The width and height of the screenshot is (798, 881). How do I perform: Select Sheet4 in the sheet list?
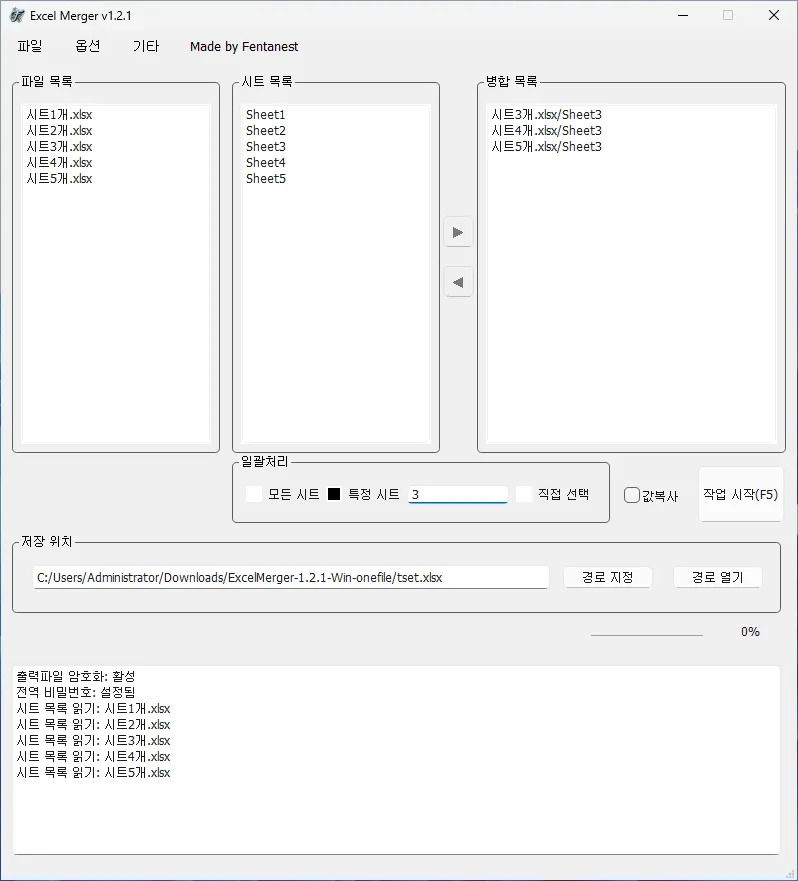tap(335, 163)
